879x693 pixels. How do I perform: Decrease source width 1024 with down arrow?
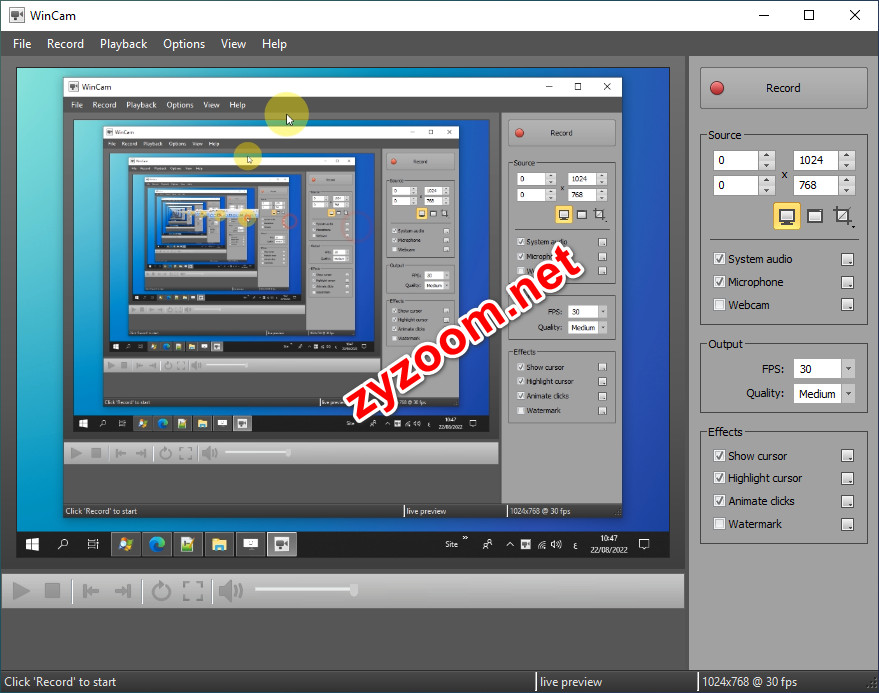(846, 165)
